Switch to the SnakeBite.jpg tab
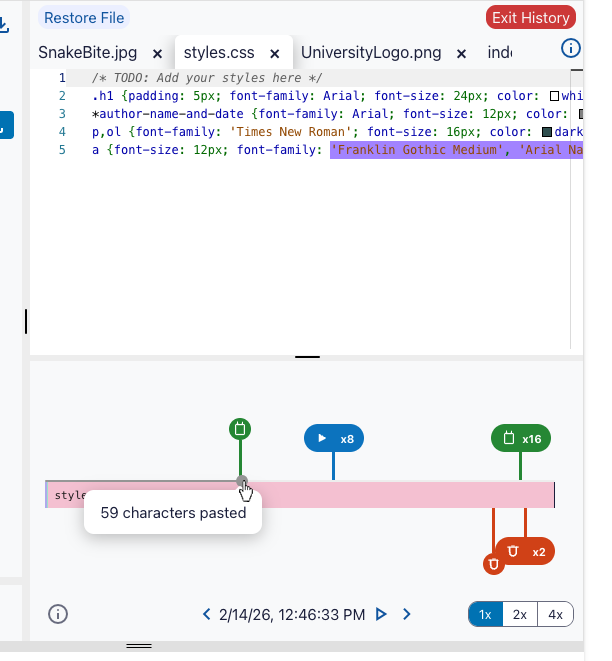 coord(88,53)
